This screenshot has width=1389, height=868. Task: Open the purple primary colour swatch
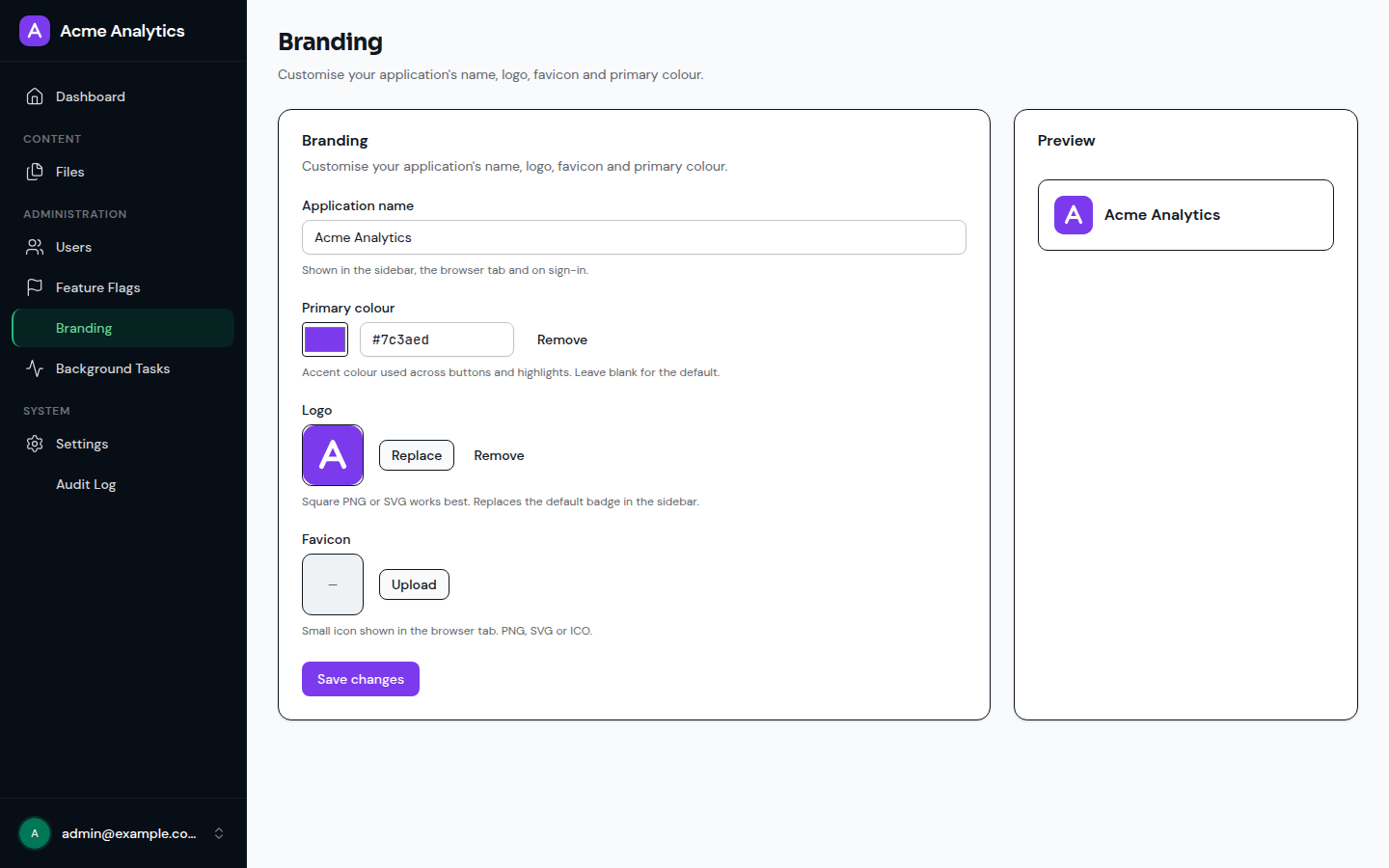325,339
